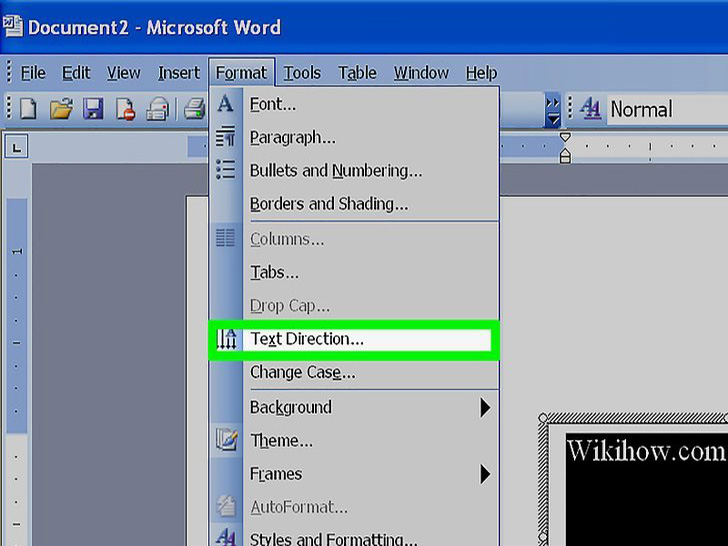This screenshot has width=728, height=546.
Task: Click the Permission restricted document icon
Action: (x=125, y=110)
